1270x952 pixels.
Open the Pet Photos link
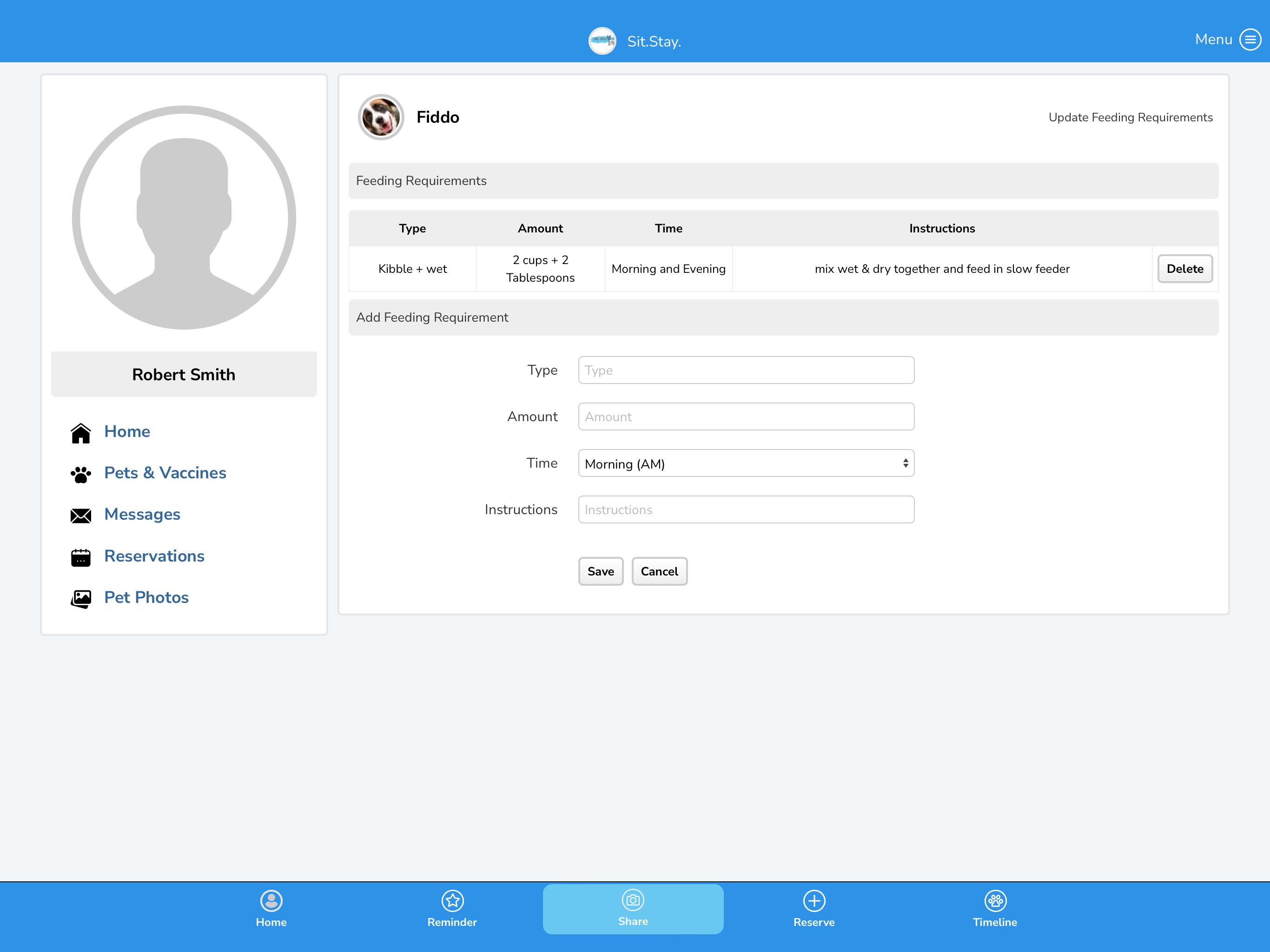point(146,597)
